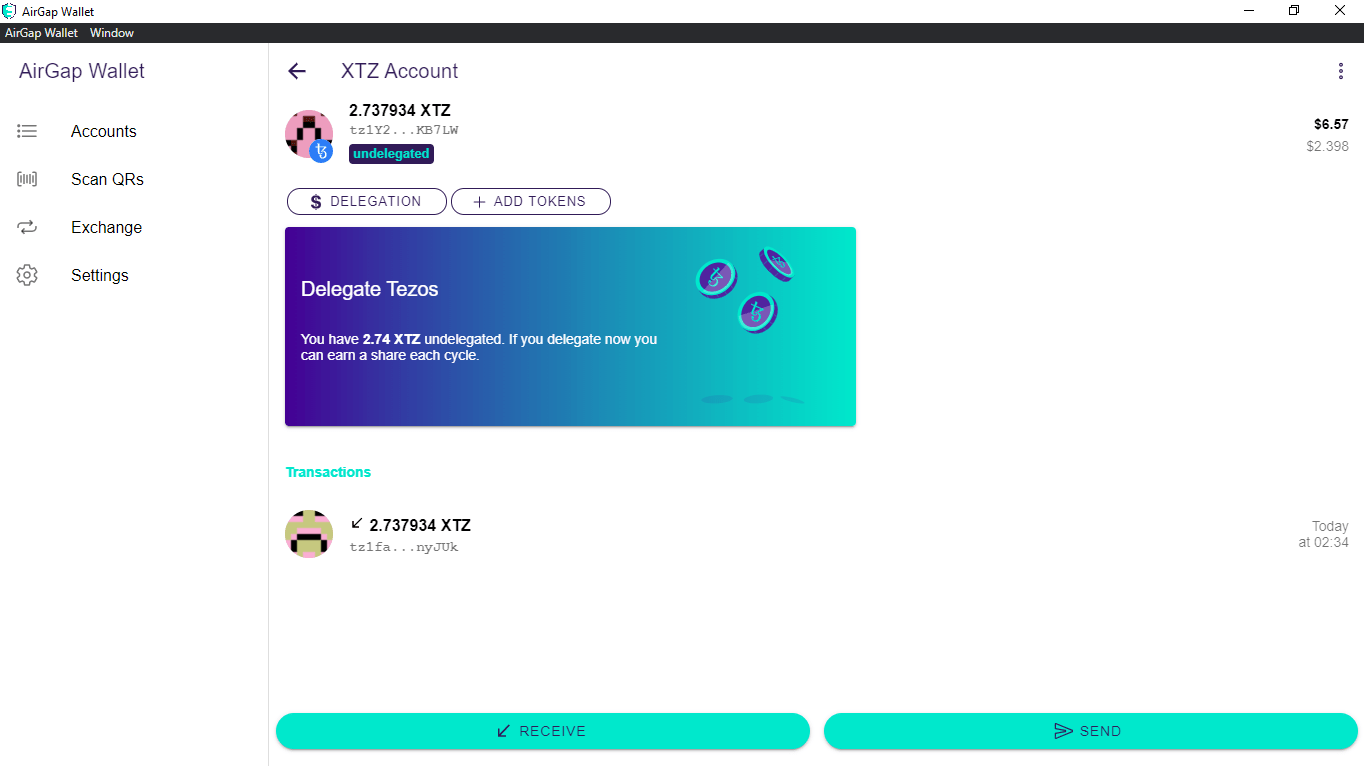
Task: Open the Window menu
Action: tap(112, 33)
